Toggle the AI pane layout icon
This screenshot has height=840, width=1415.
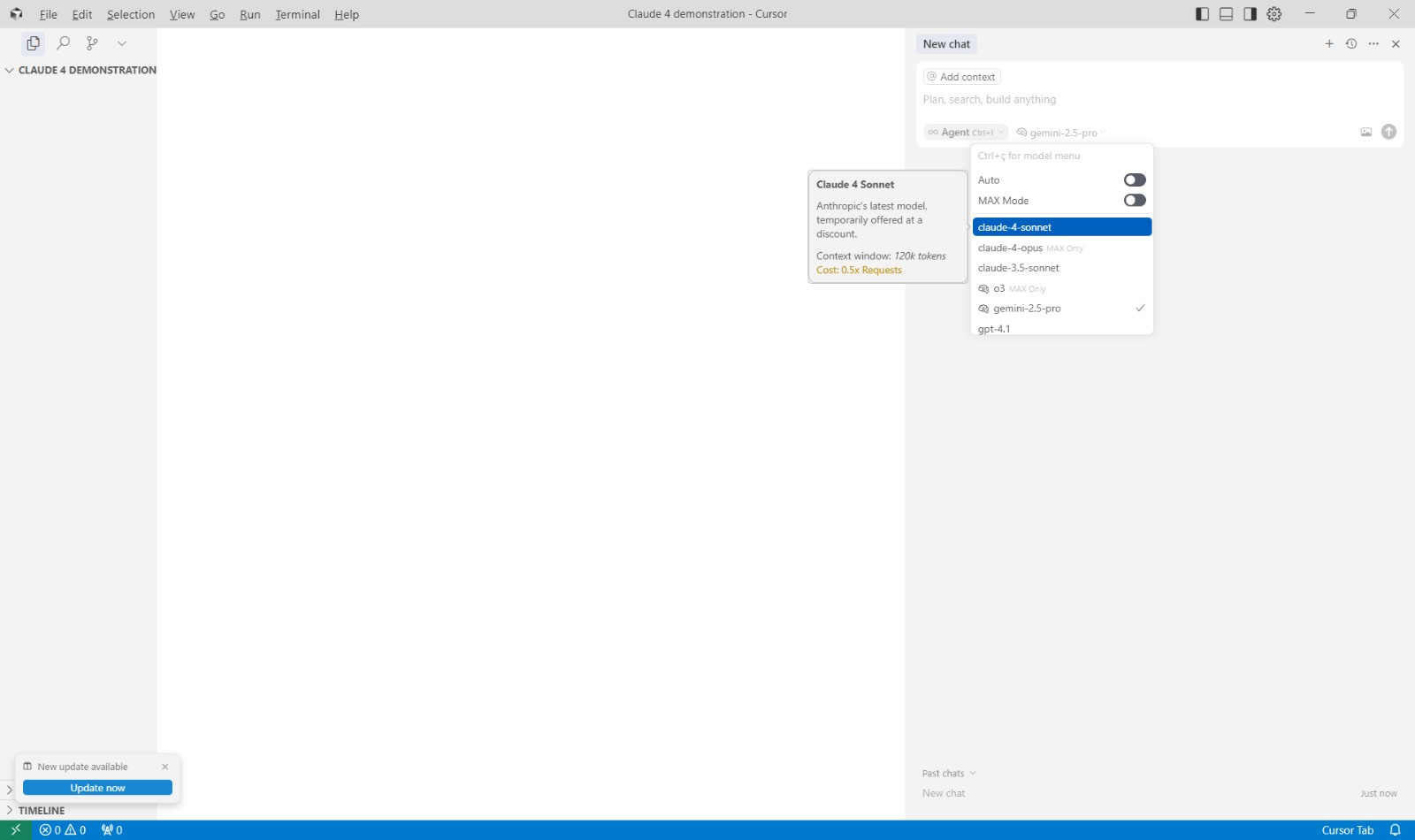click(1250, 14)
